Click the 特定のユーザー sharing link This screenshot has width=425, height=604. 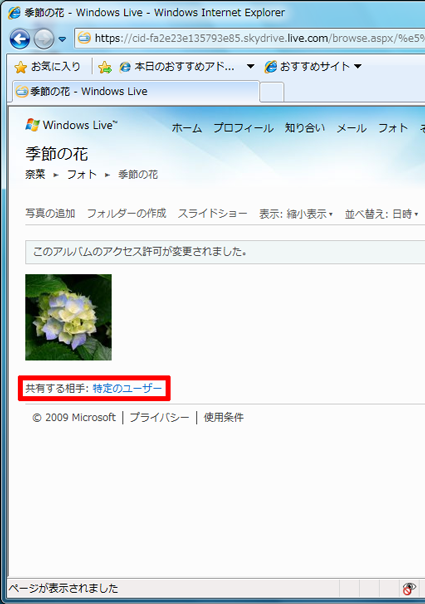(127, 388)
